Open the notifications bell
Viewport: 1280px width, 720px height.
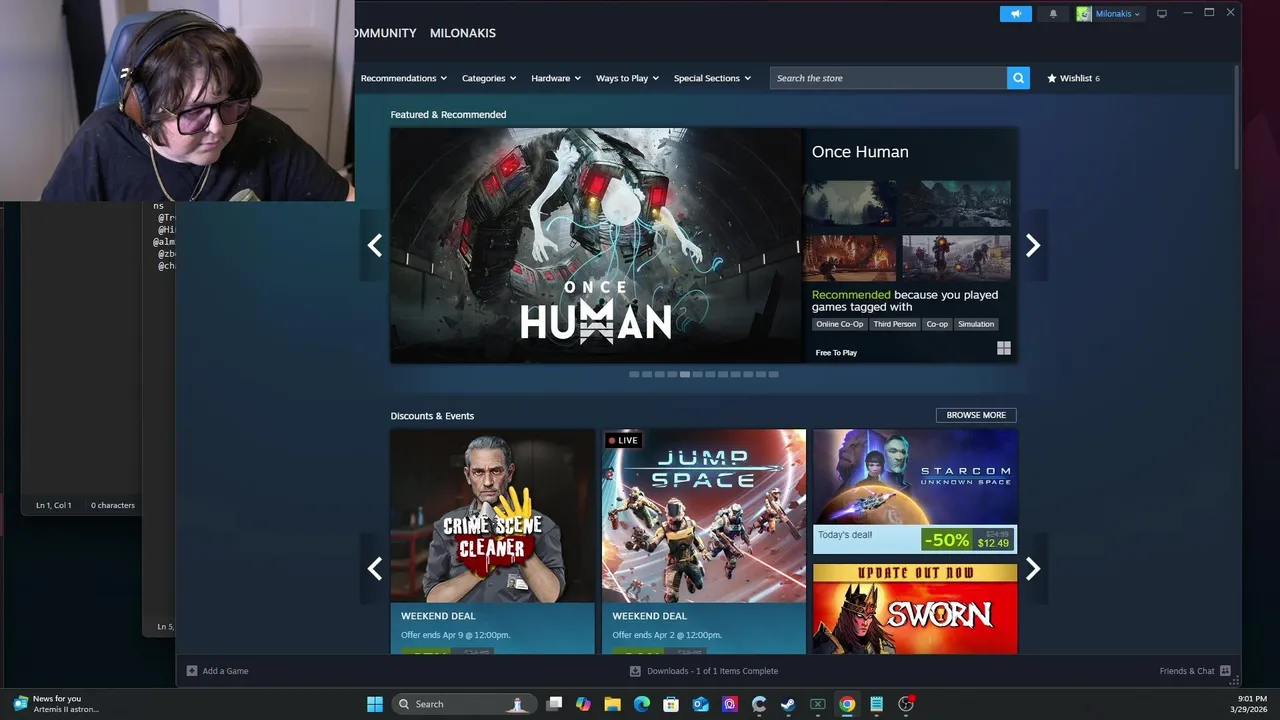(1053, 14)
